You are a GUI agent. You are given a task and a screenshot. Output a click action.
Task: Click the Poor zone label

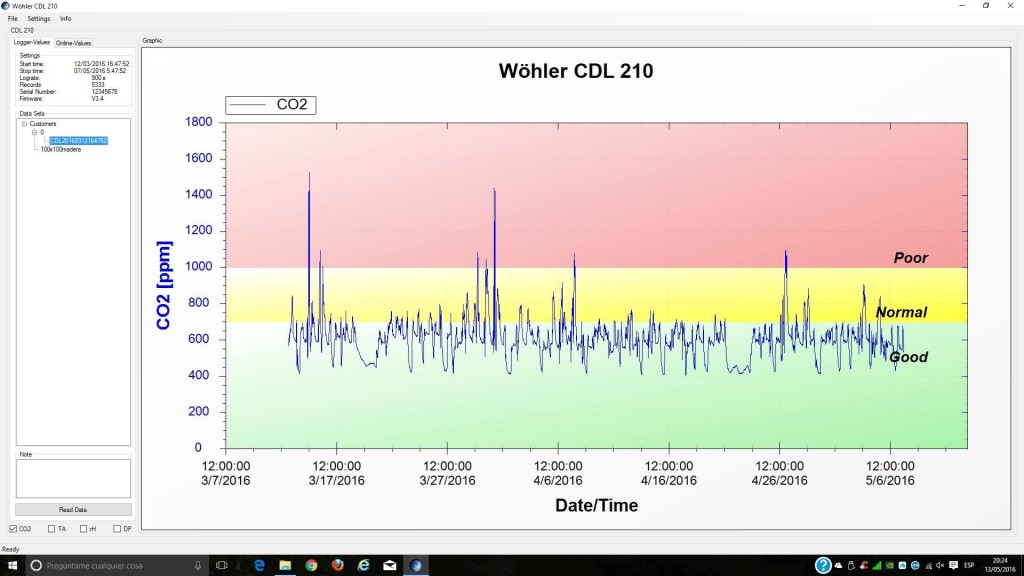910,258
